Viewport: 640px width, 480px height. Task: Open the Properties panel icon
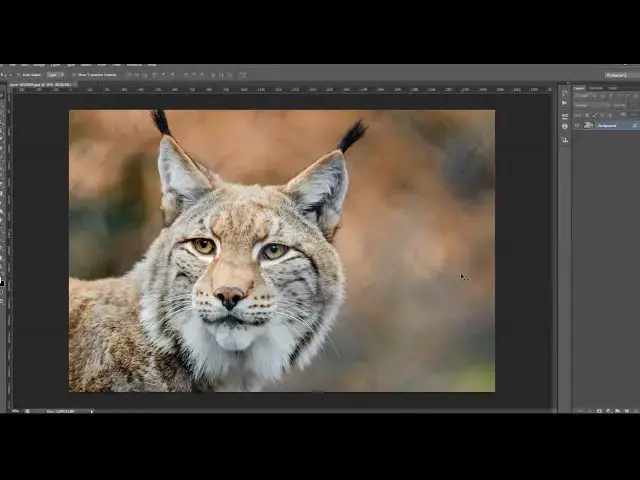click(564, 115)
